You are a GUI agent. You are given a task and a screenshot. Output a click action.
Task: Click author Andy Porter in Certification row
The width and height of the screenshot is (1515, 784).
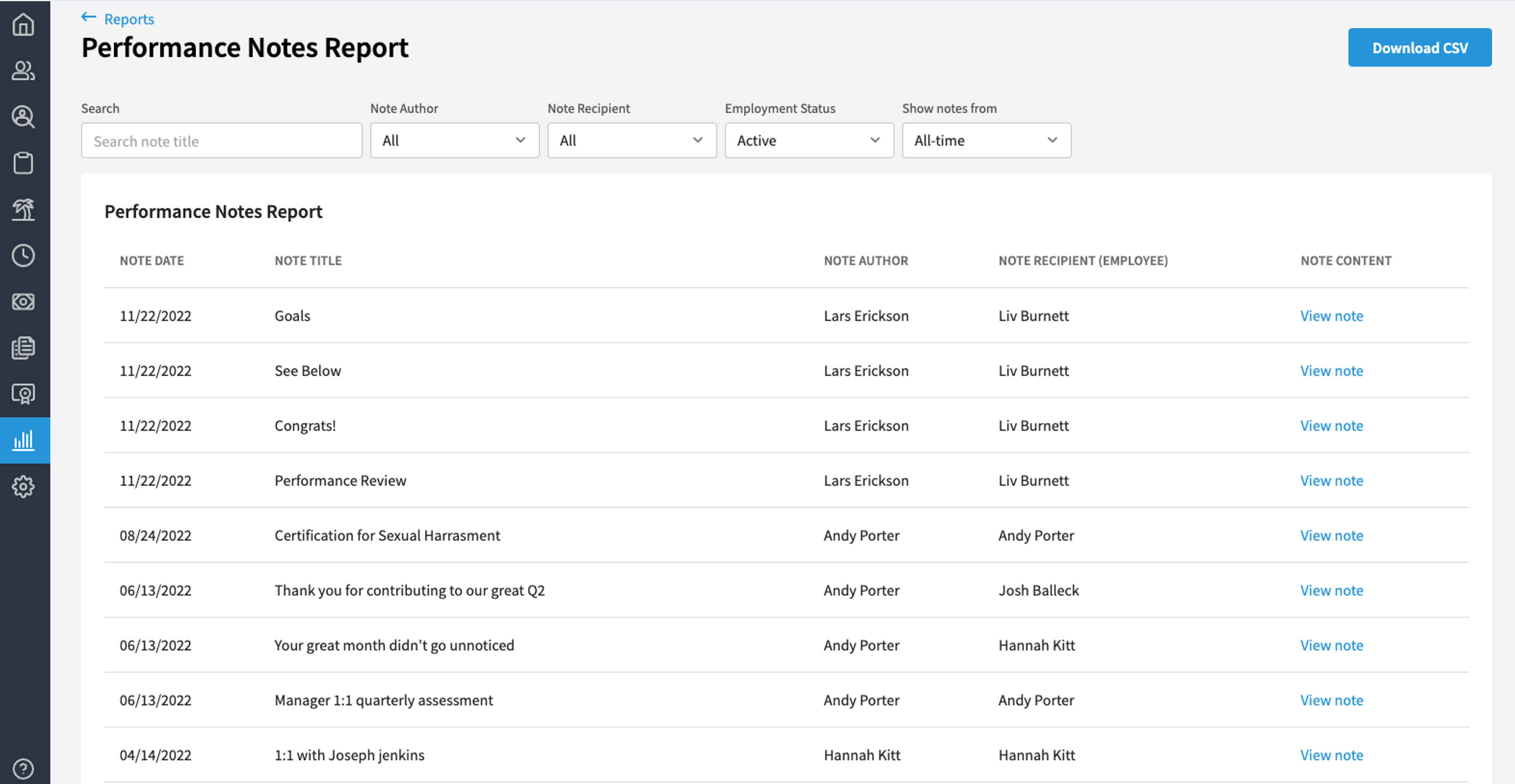tap(861, 536)
